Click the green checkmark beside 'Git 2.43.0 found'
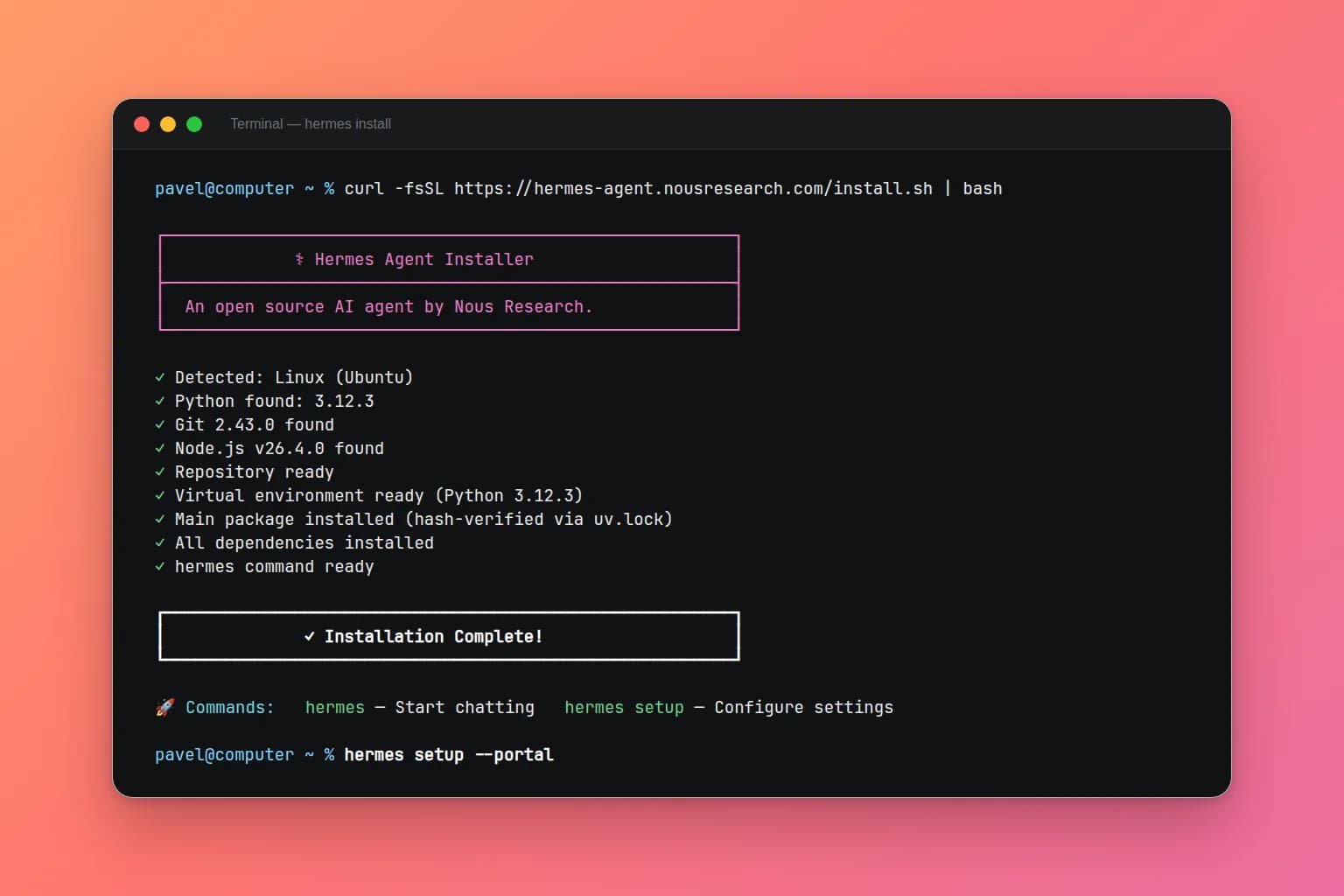The width and height of the screenshot is (1344, 896). tap(160, 425)
